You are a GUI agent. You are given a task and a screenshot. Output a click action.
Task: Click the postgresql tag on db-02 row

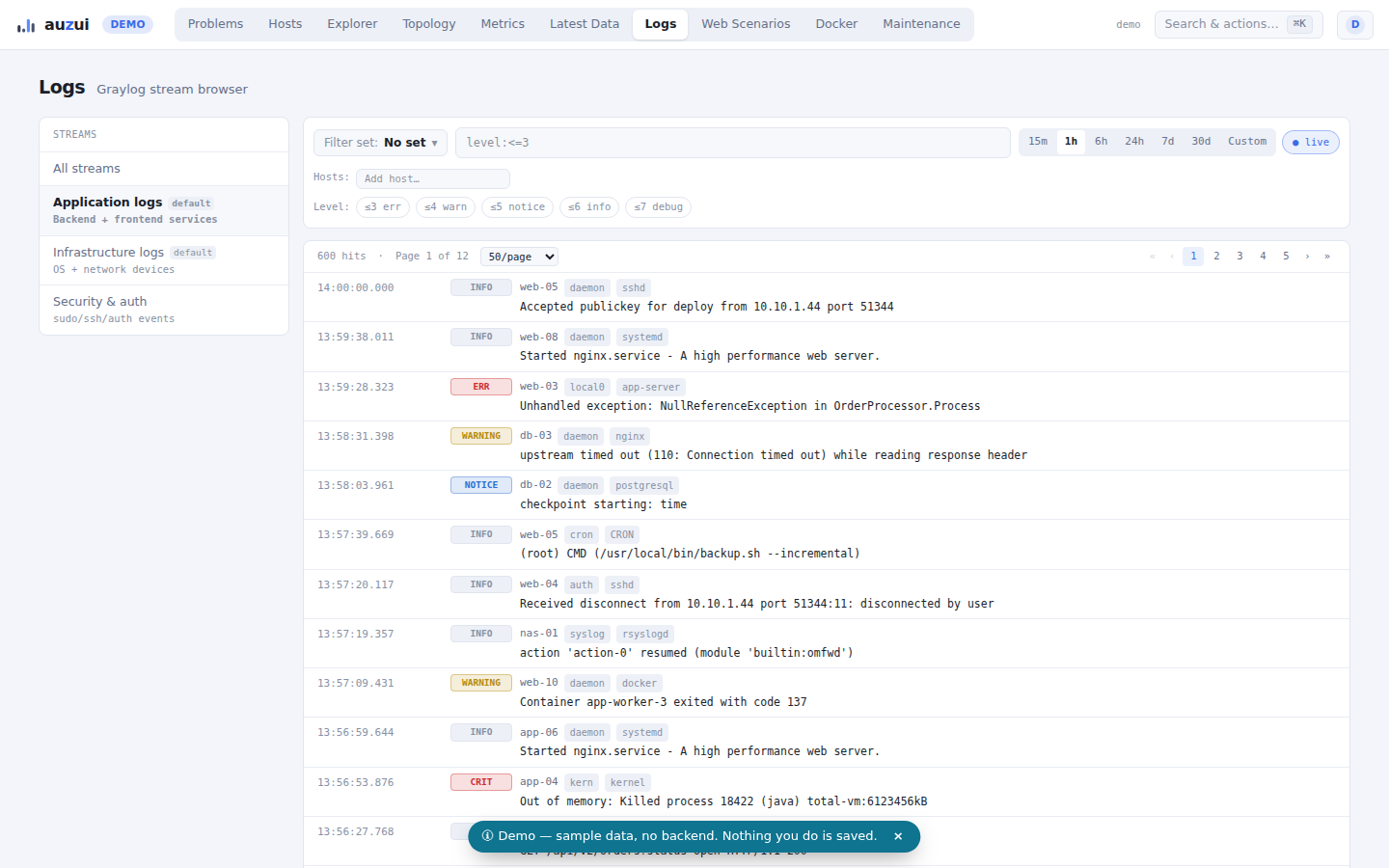pyautogui.click(x=644, y=485)
